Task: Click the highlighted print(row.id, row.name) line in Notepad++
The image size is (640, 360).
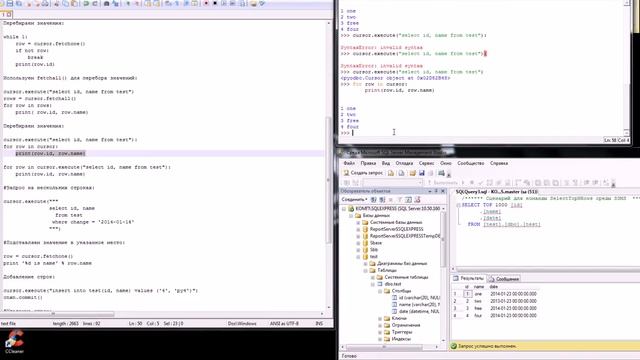Action: point(51,153)
